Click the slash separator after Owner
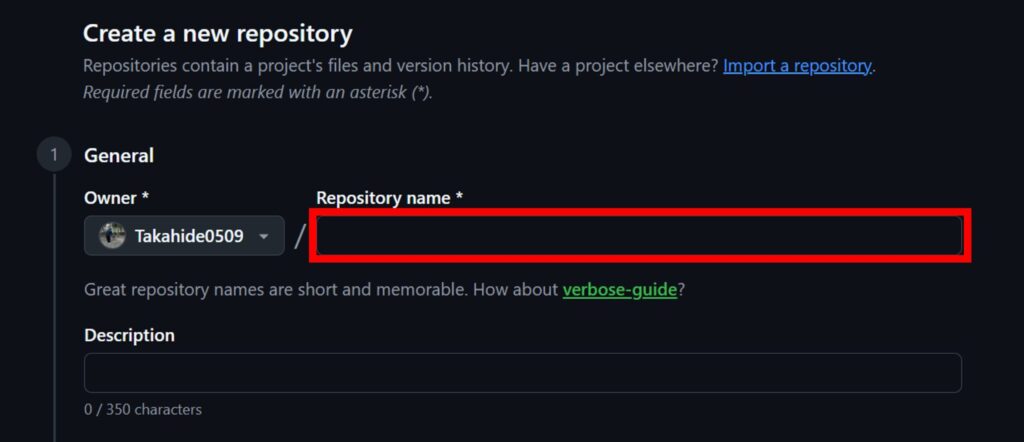Viewport: 1024px width, 442px height. (300, 237)
